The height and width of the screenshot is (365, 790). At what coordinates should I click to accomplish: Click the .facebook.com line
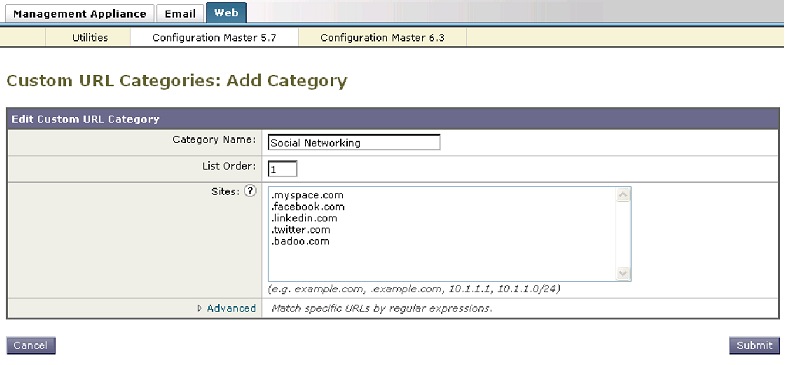(x=308, y=206)
